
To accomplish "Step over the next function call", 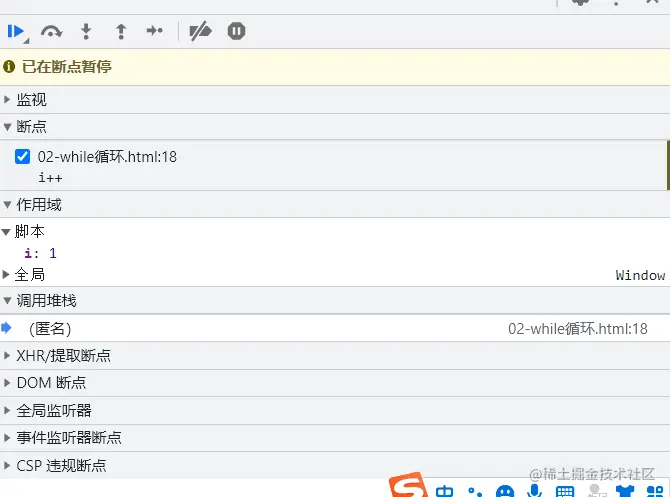I will (x=51, y=32).
